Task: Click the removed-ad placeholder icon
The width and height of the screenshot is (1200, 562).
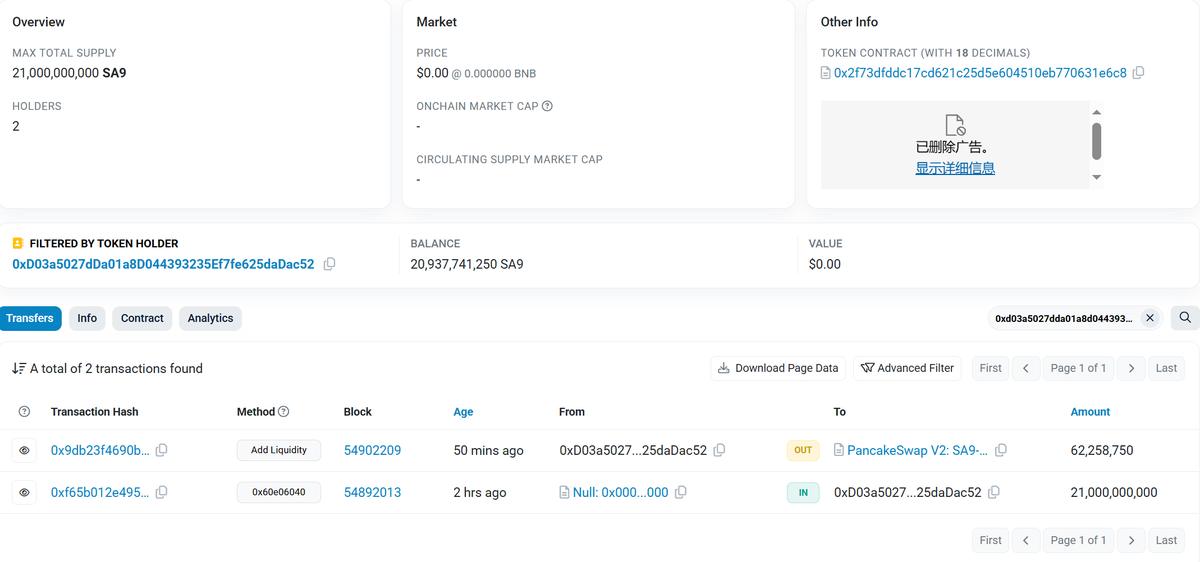Action: pyautogui.click(x=955, y=125)
